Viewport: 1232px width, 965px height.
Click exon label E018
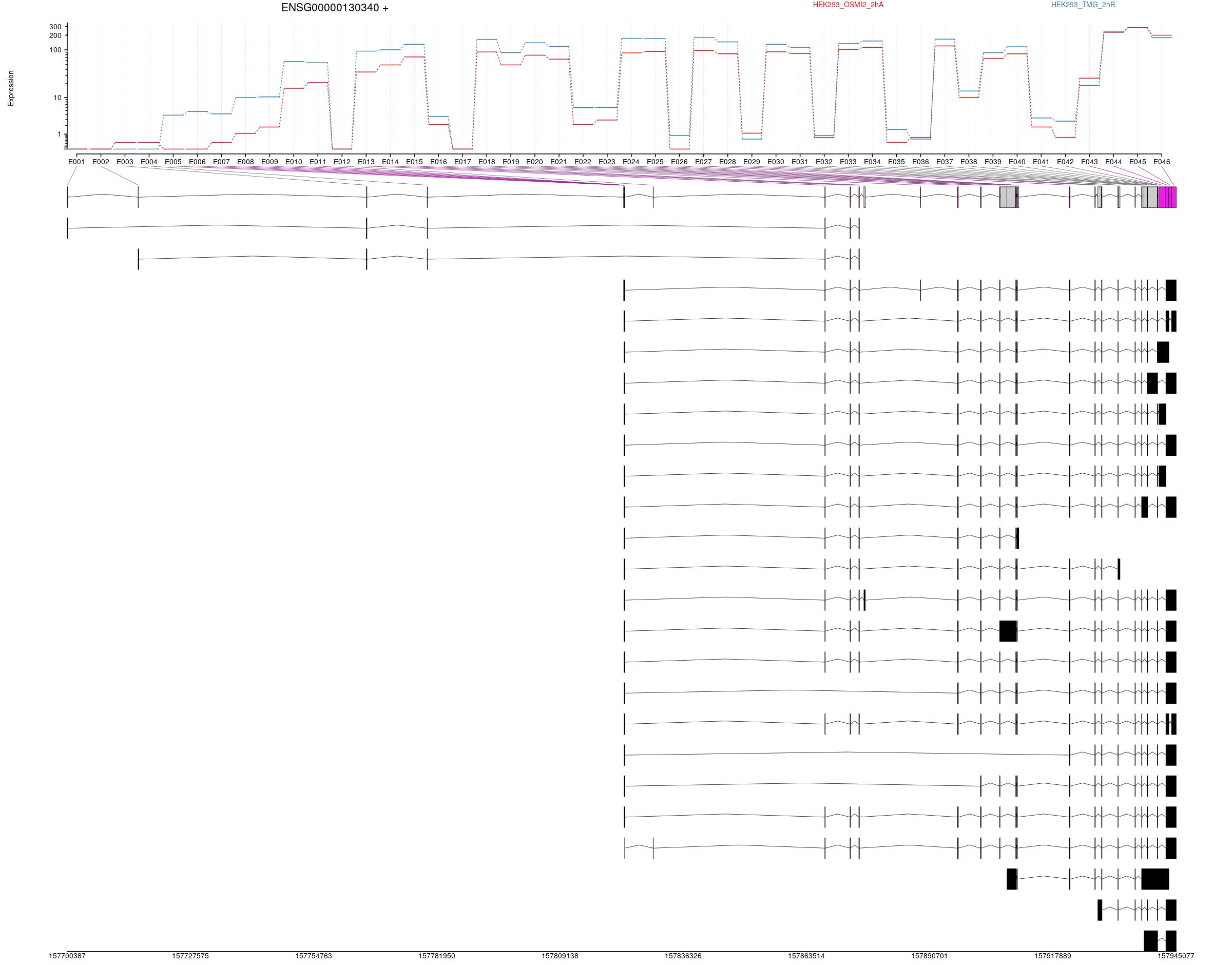[x=487, y=162]
